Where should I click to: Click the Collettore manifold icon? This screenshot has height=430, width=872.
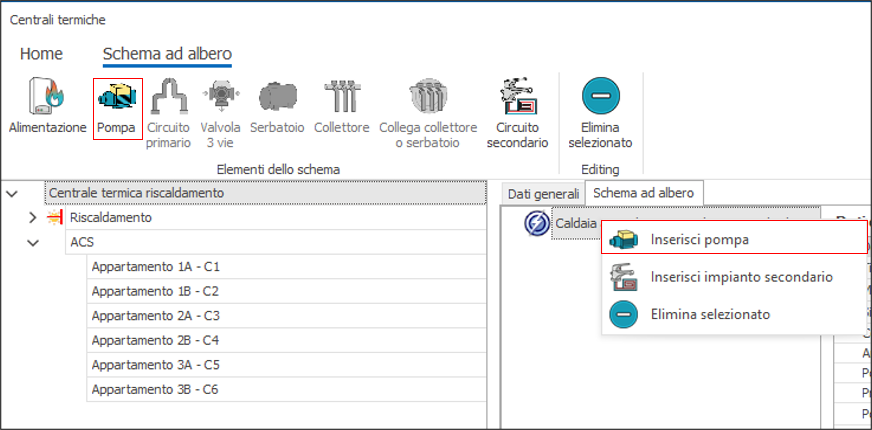(x=341, y=99)
